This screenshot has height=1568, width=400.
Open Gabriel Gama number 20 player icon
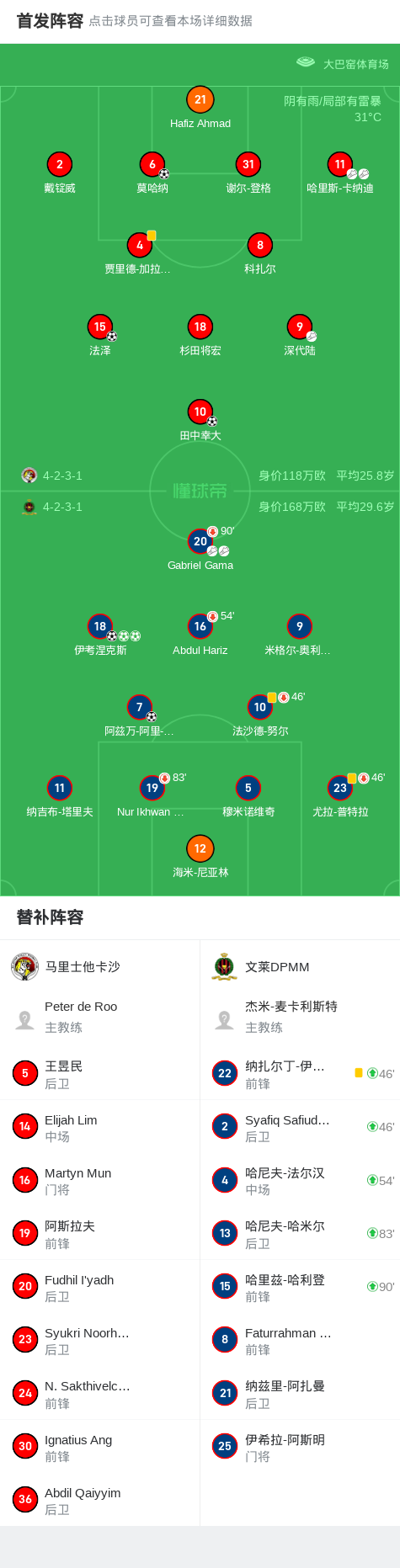pos(200,541)
